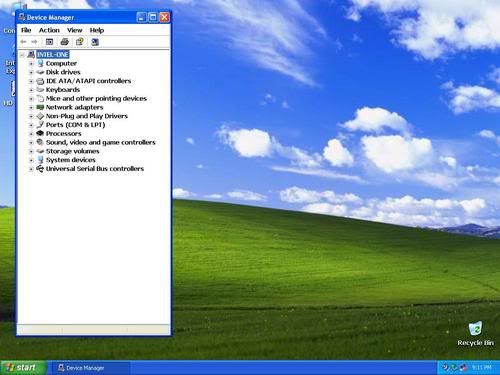Expand the IDE ATA/ATAPI controllers node
The image size is (500, 375).
31,81
